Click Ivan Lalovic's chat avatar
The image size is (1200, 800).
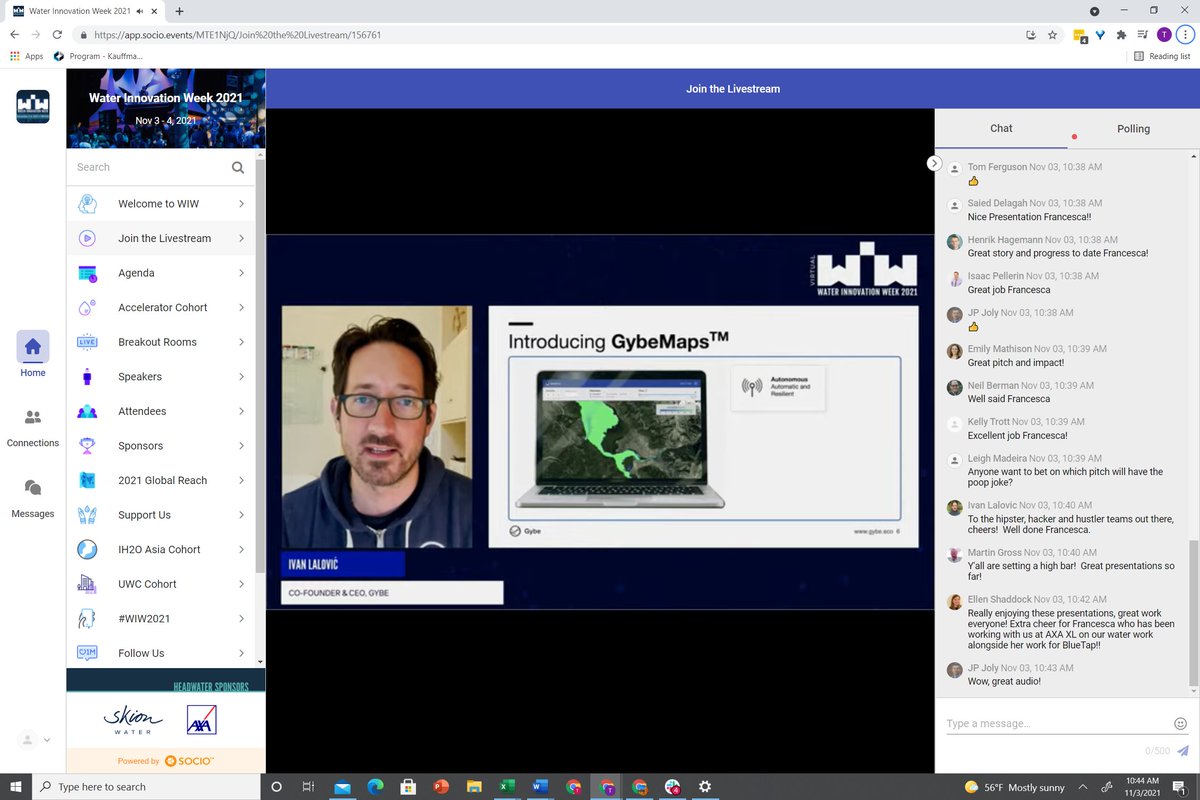955,507
